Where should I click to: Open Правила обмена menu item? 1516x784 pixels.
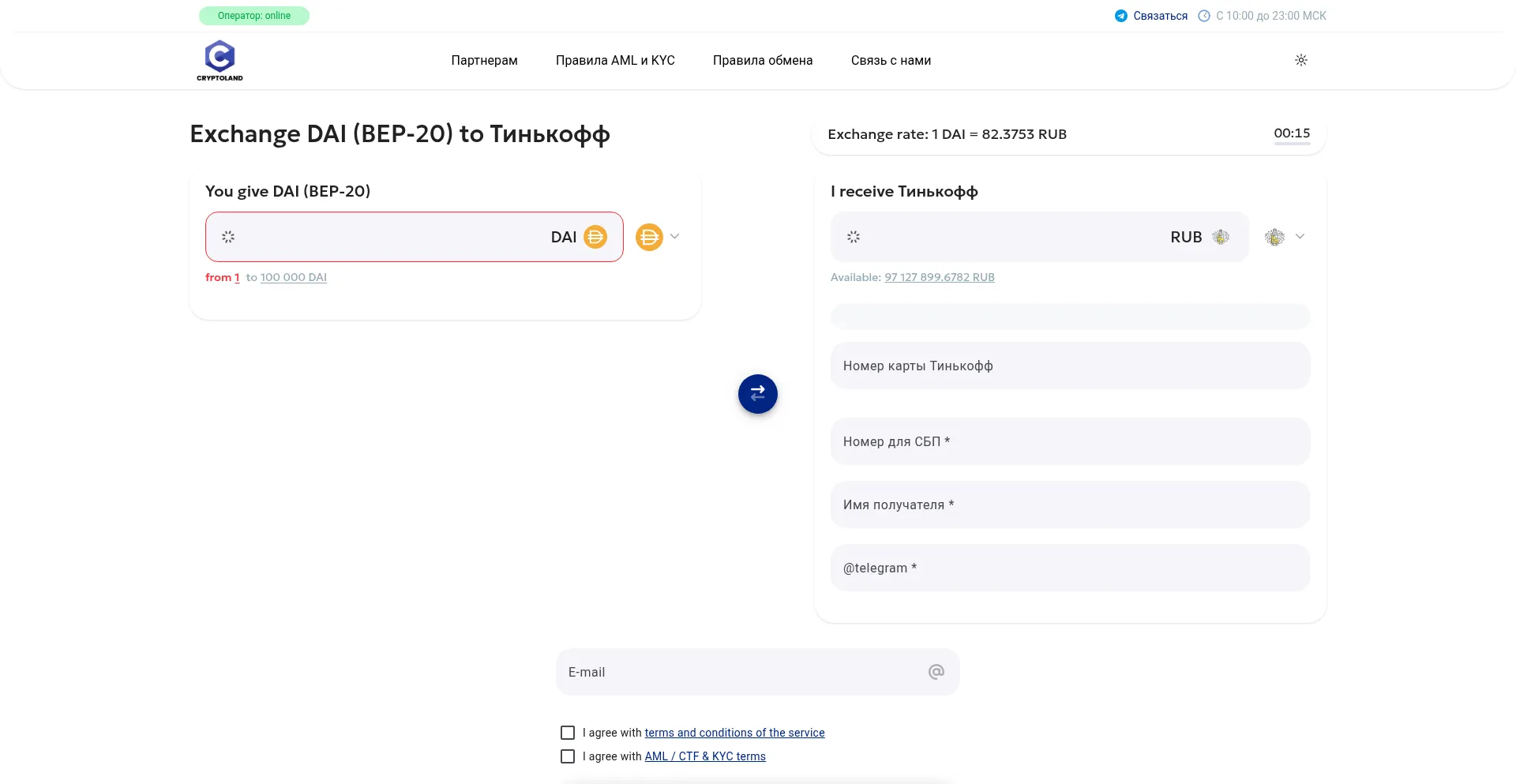coord(763,61)
